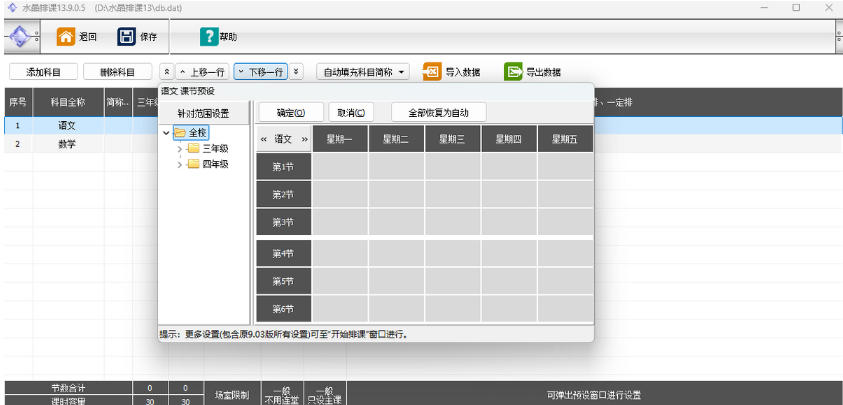The image size is (843, 405).
Task: Click the 简称 column header
Action: coord(118,102)
